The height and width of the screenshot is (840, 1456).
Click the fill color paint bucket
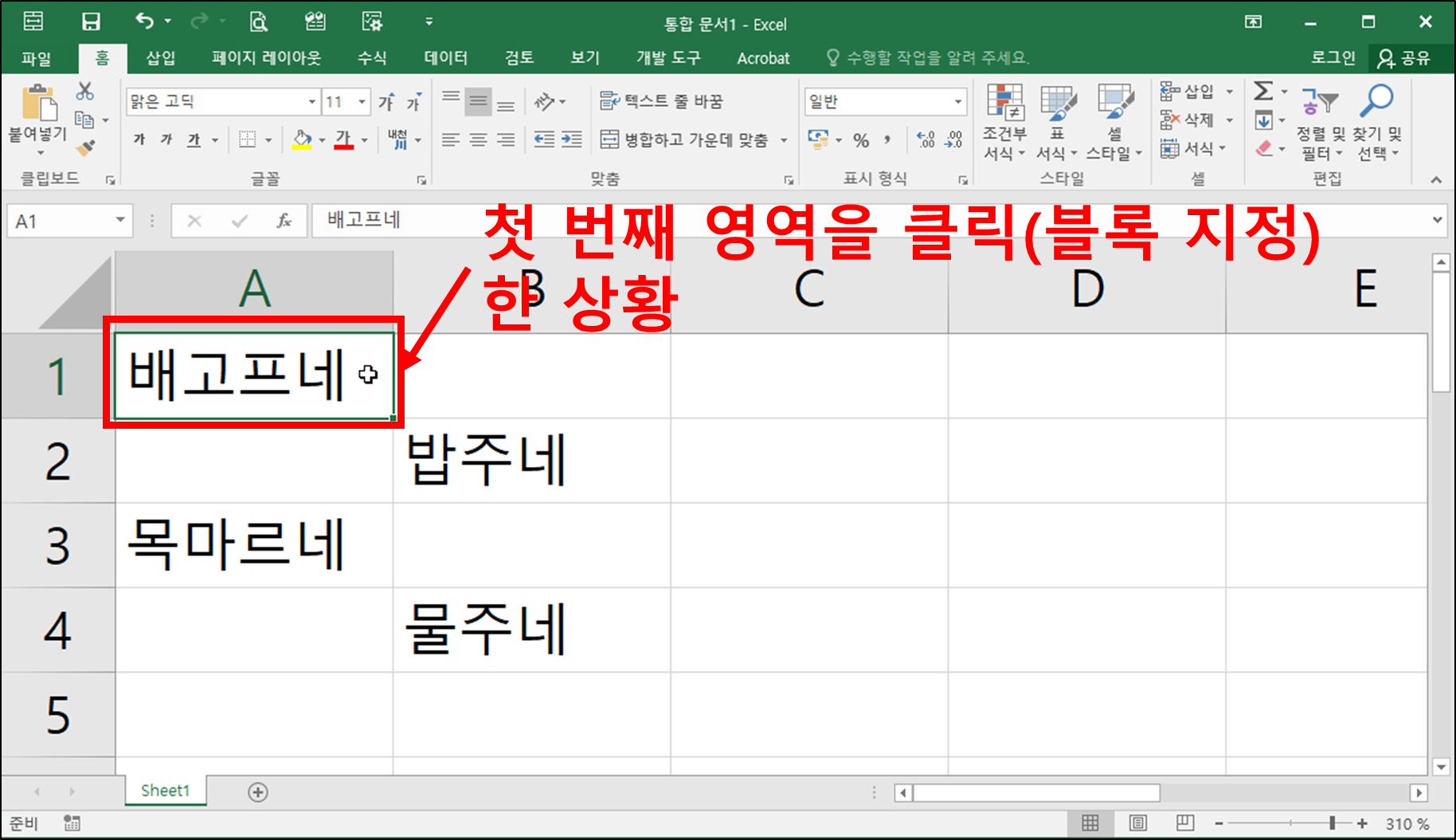coord(302,139)
